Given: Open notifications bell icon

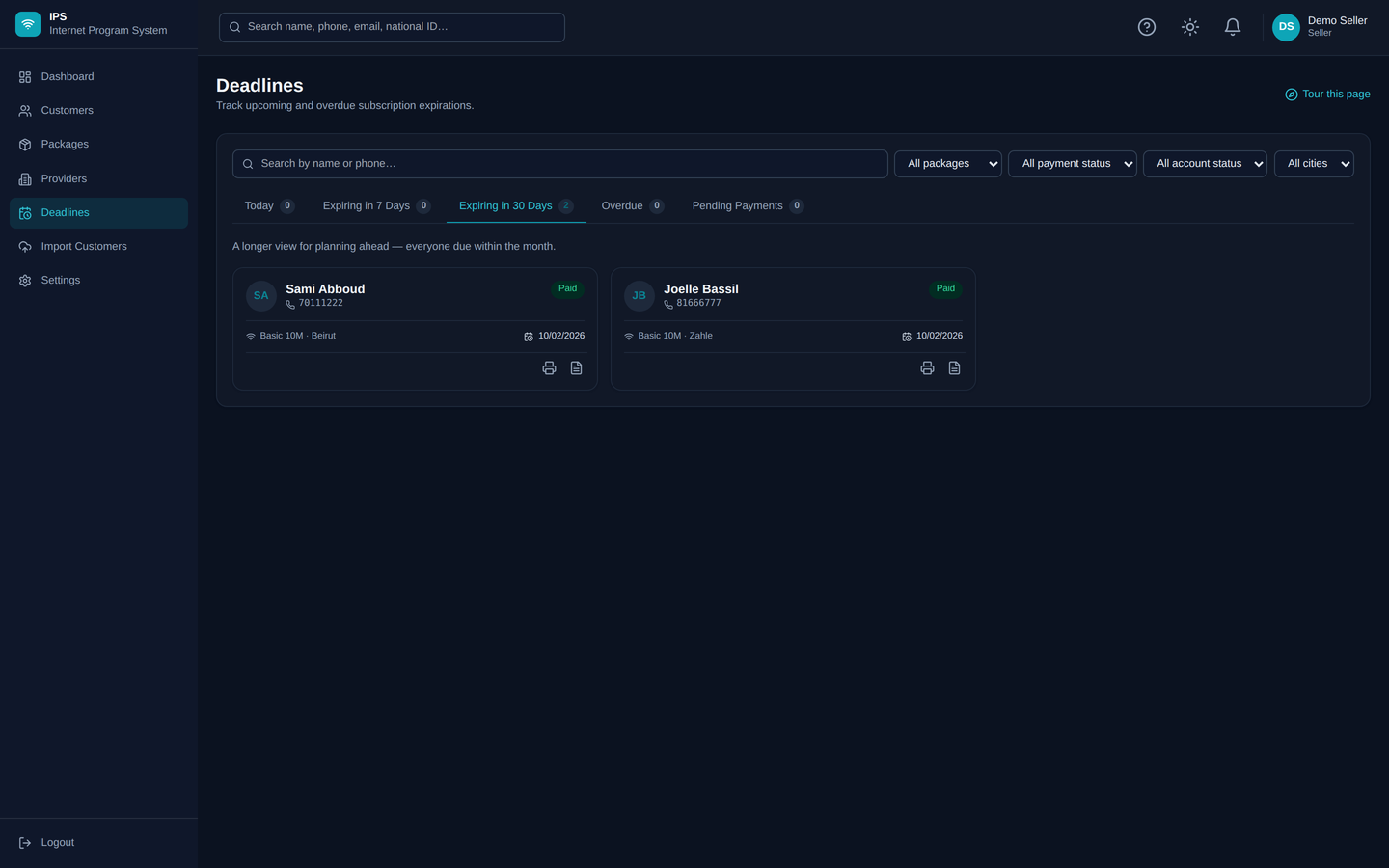Looking at the screenshot, I should (1233, 27).
